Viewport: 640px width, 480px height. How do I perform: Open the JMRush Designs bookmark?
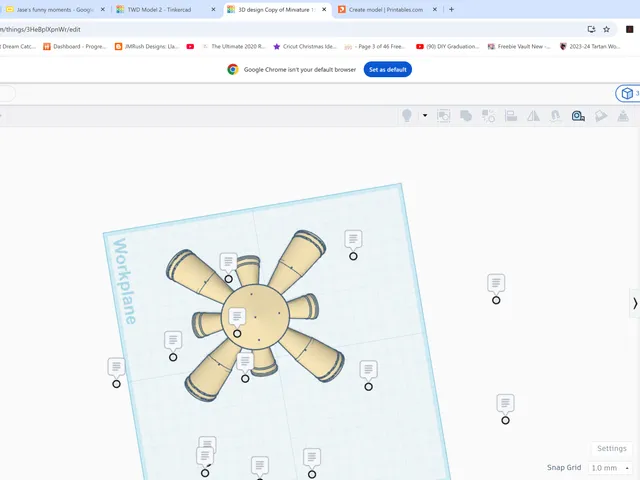(x=147, y=47)
